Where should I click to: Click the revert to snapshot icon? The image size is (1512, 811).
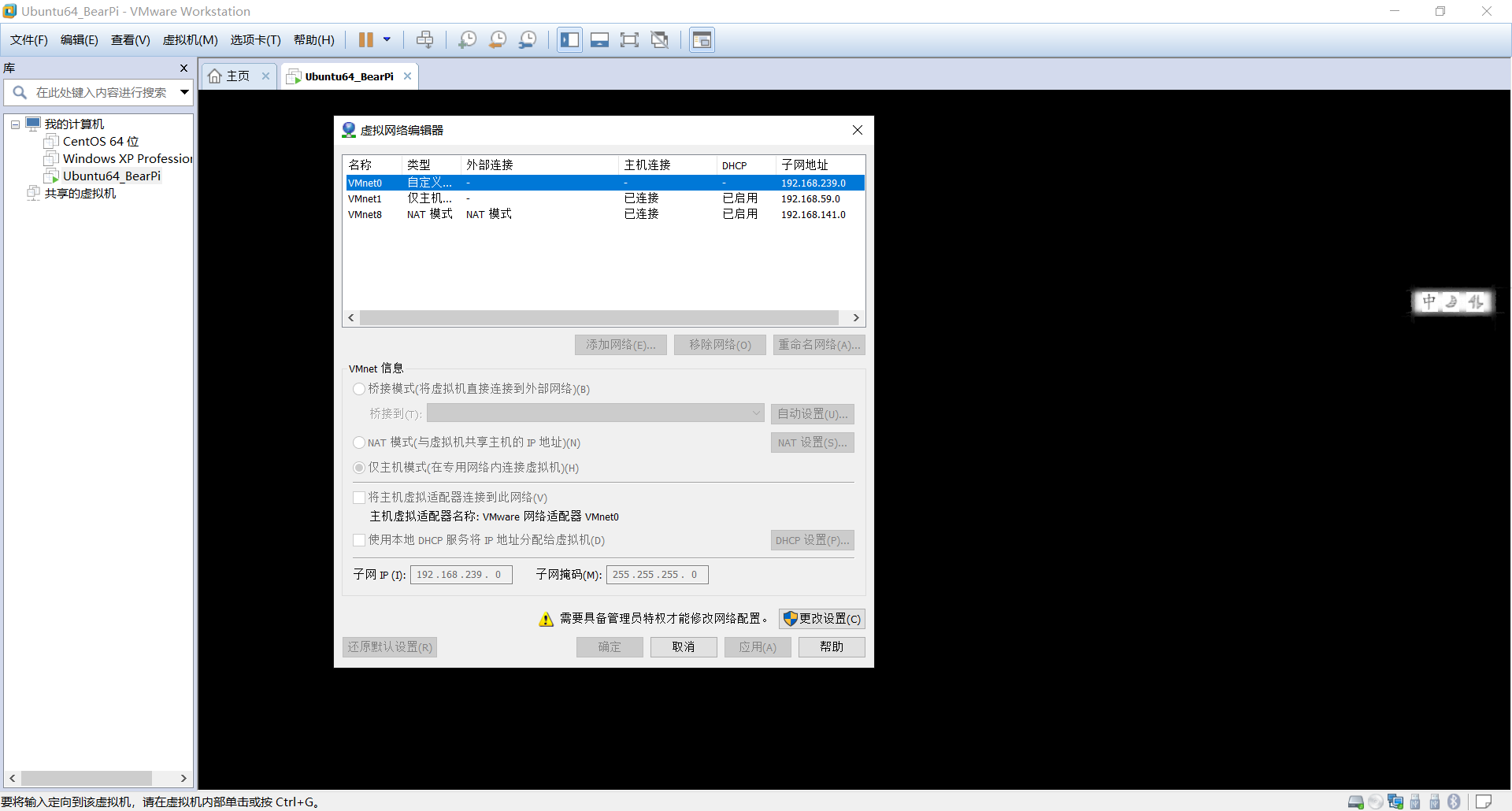point(498,40)
